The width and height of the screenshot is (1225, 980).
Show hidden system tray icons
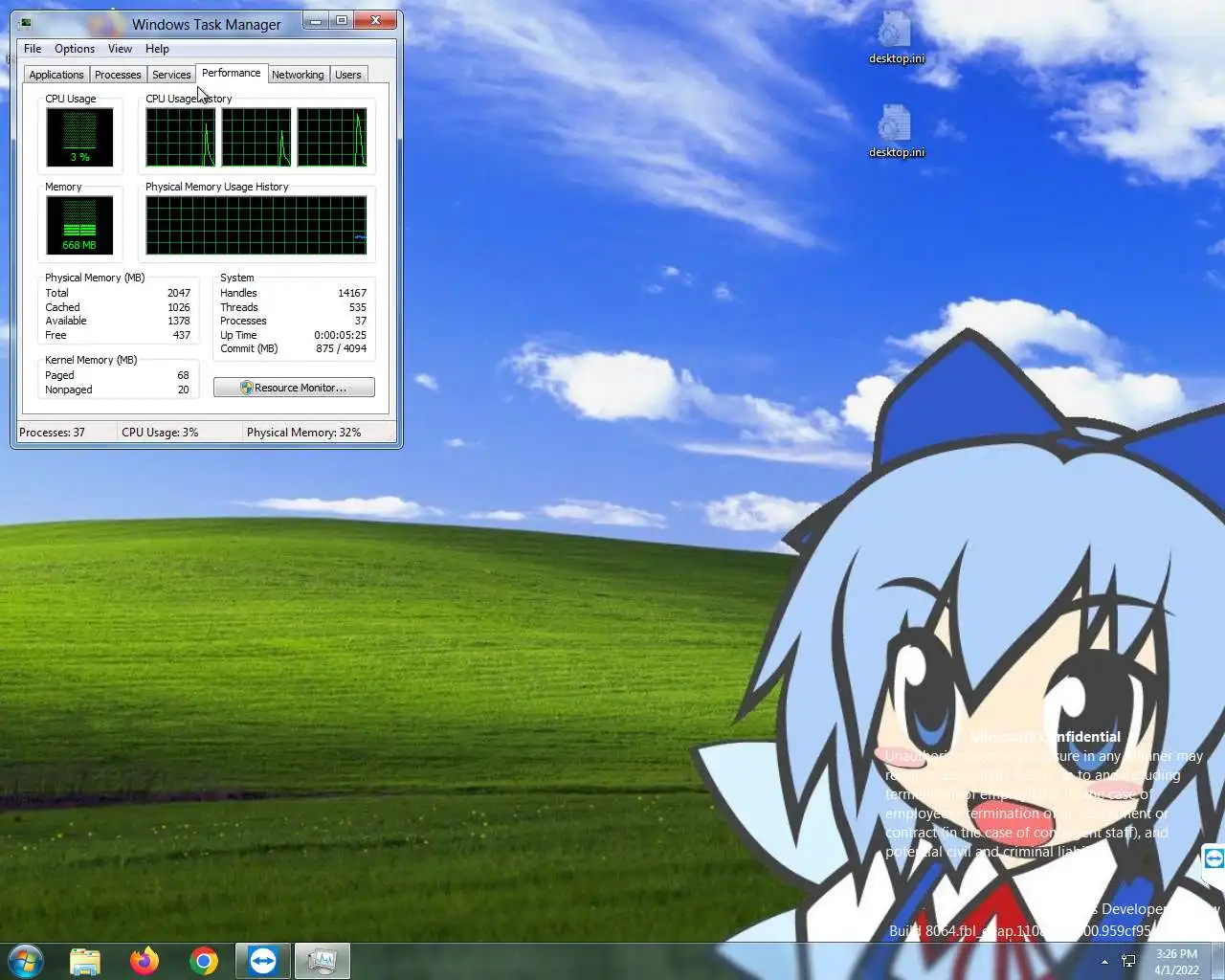click(x=1104, y=961)
